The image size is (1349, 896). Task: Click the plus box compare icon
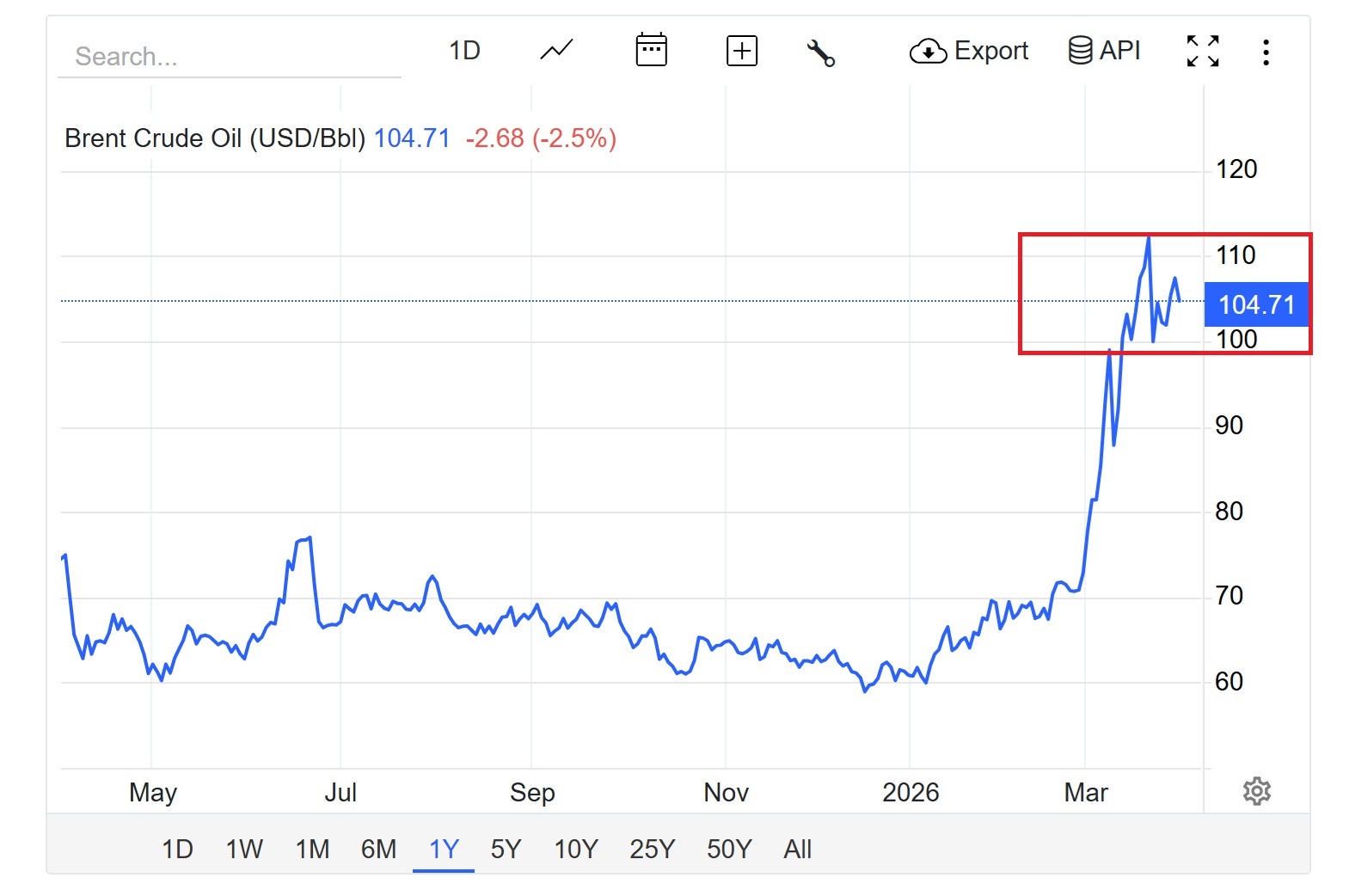pos(741,51)
